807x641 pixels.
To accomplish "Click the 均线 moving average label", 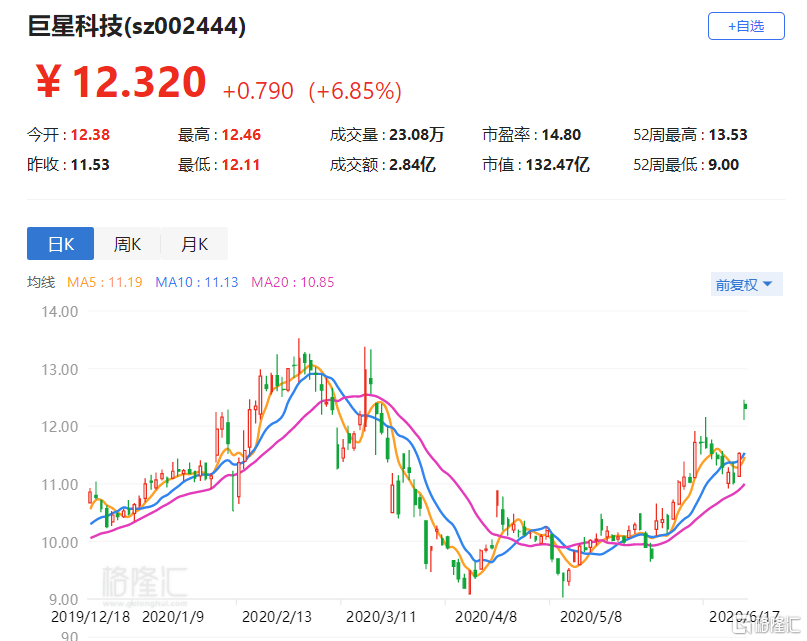I will [41, 282].
